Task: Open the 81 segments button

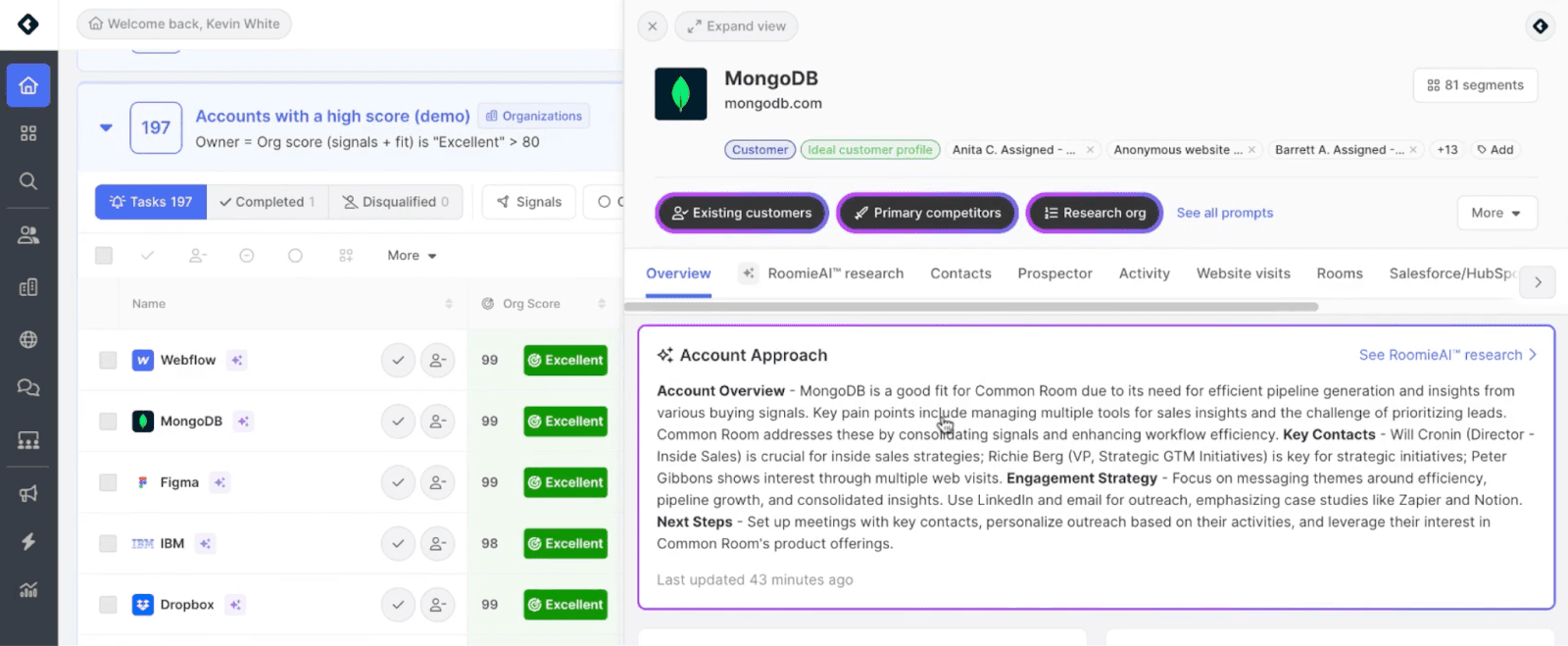Action: (x=1475, y=85)
